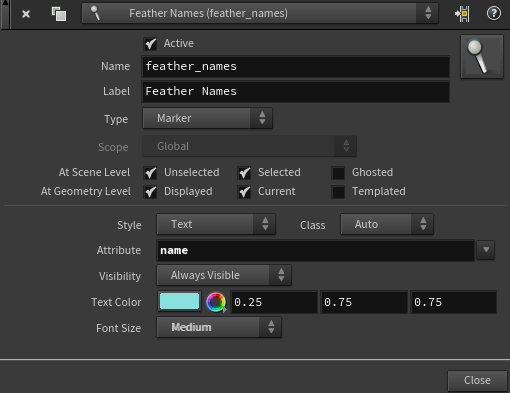Toggle the Selected scene level checkbox

[244, 172]
